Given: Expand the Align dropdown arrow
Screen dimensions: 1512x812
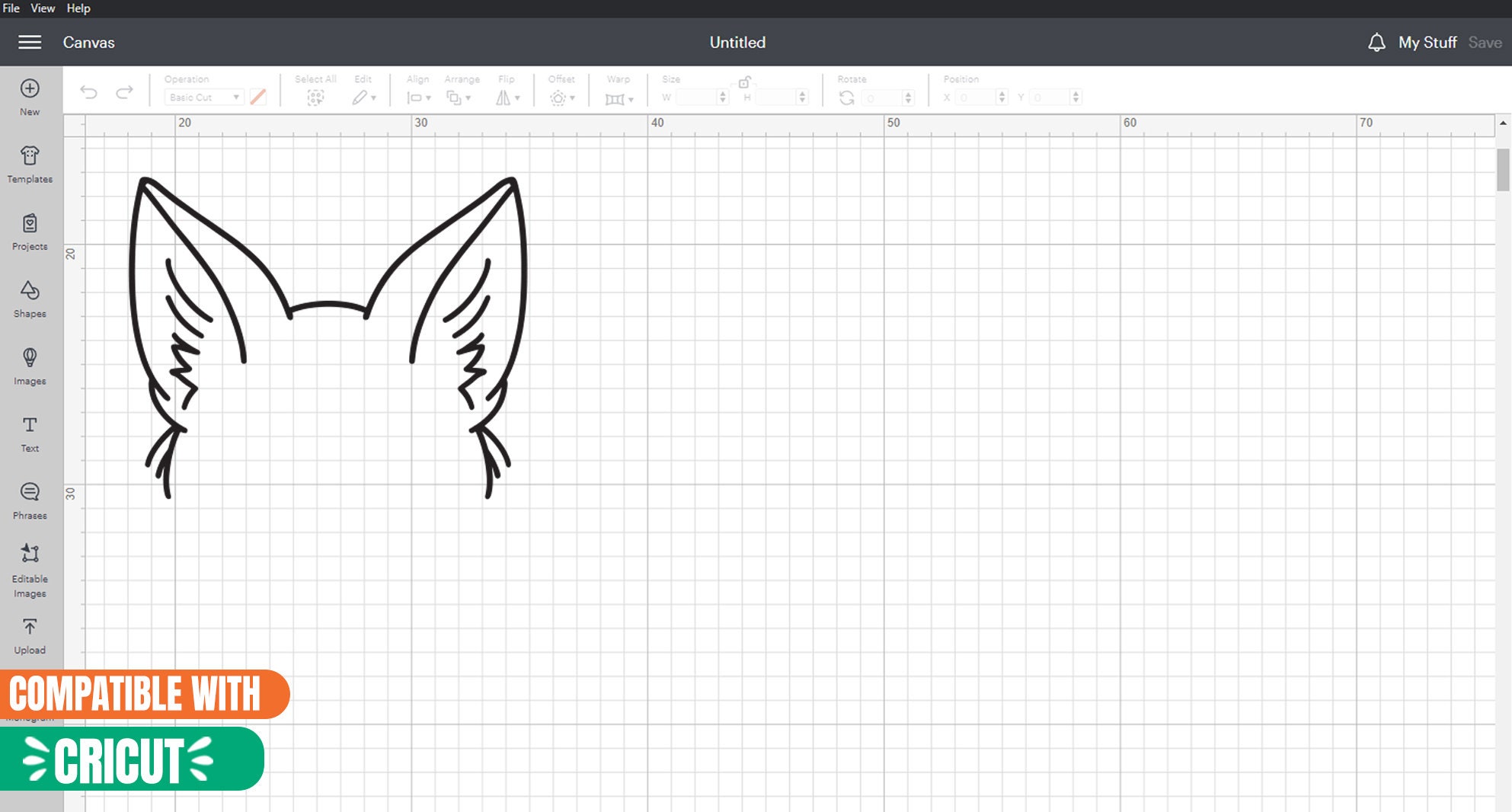Looking at the screenshot, I should point(428,98).
